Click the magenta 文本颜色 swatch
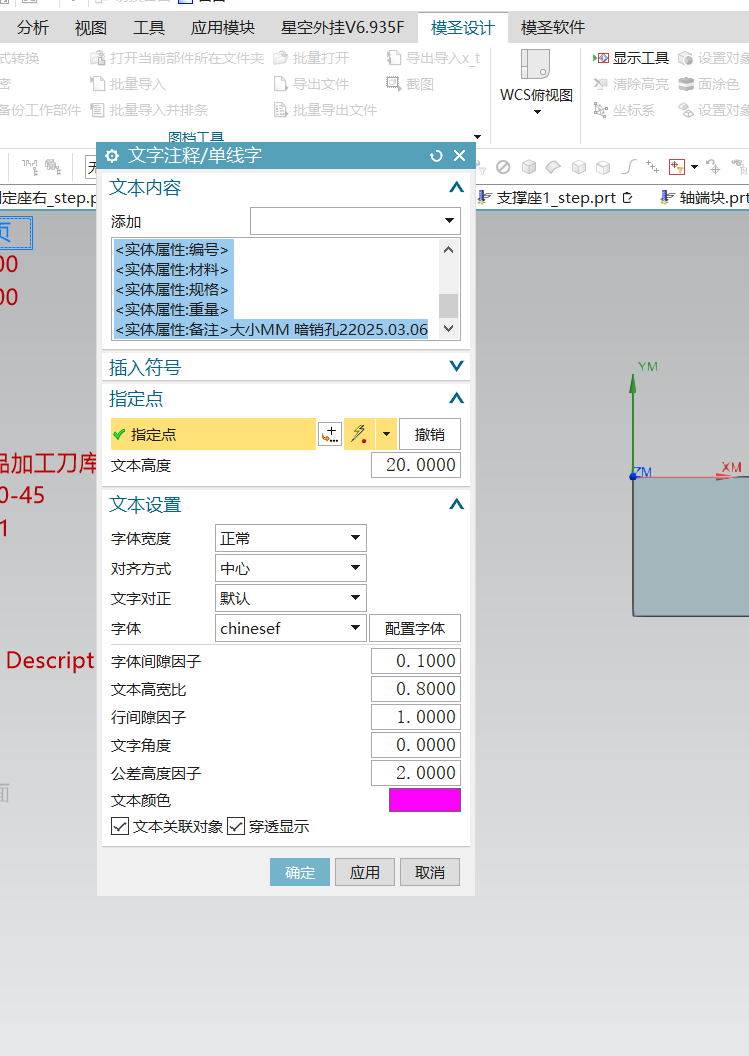Viewport: 749px width, 1056px height. (425, 800)
